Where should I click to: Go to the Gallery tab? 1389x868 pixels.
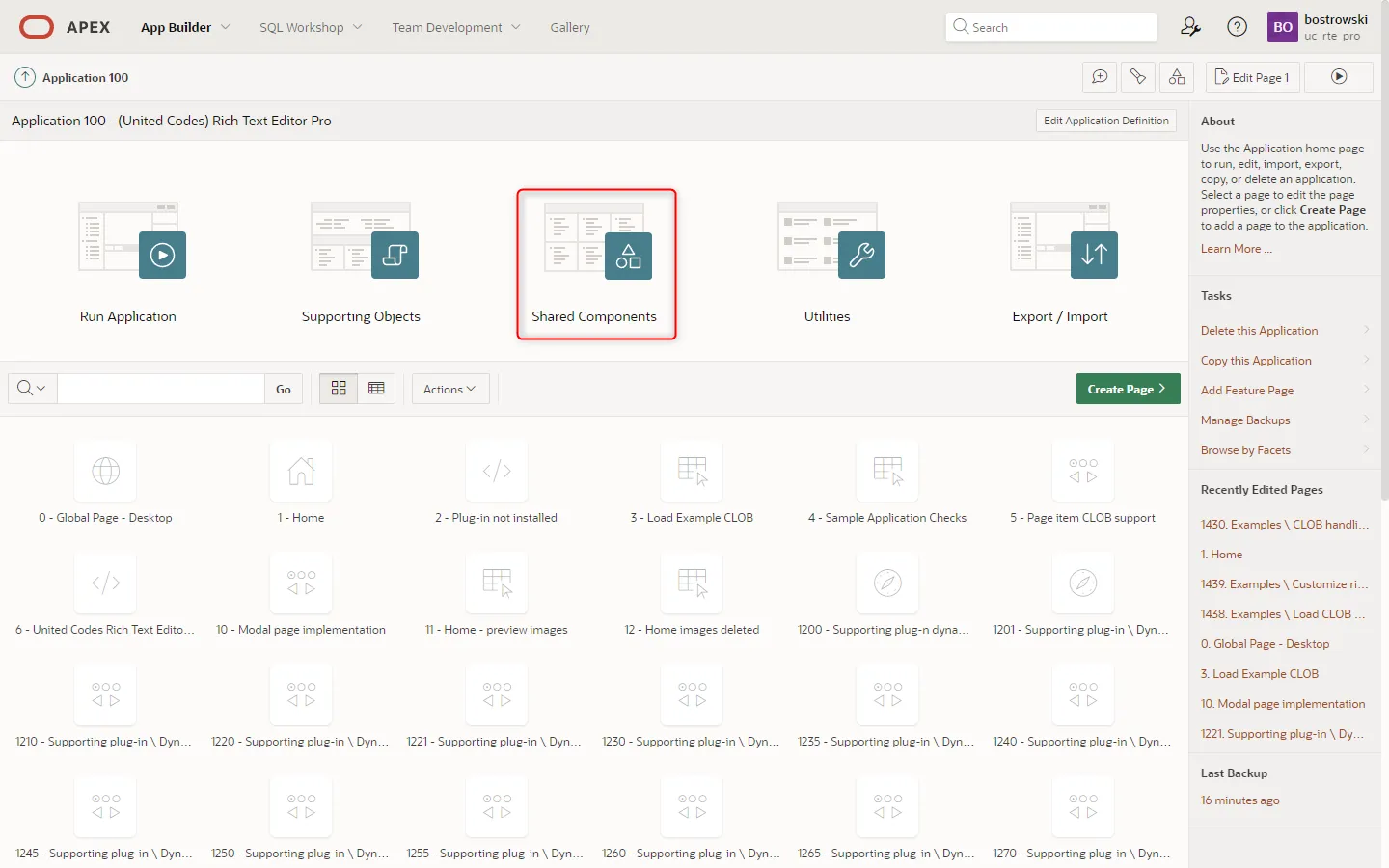(569, 27)
